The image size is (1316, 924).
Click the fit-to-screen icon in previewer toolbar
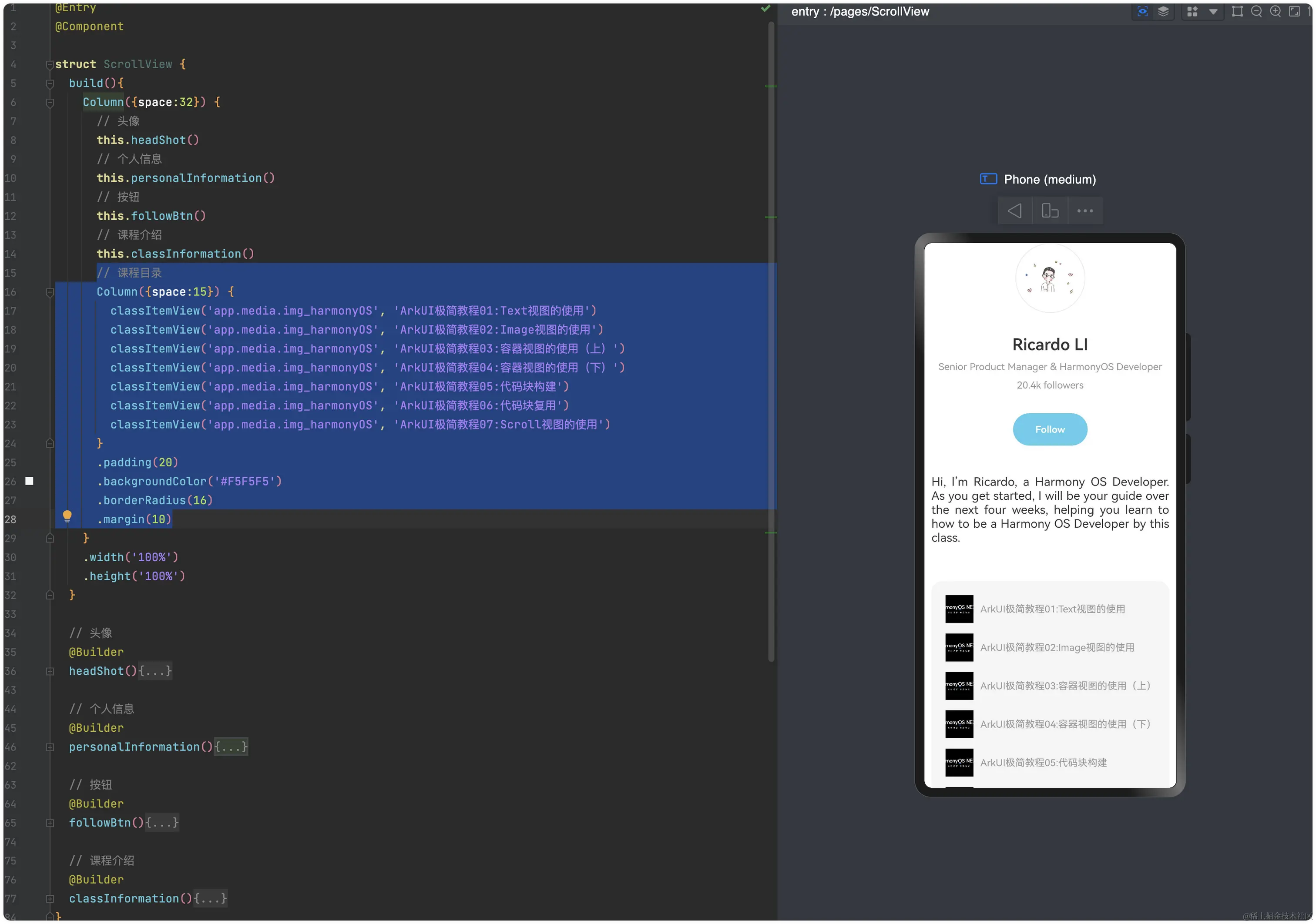tap(1294, 11)
